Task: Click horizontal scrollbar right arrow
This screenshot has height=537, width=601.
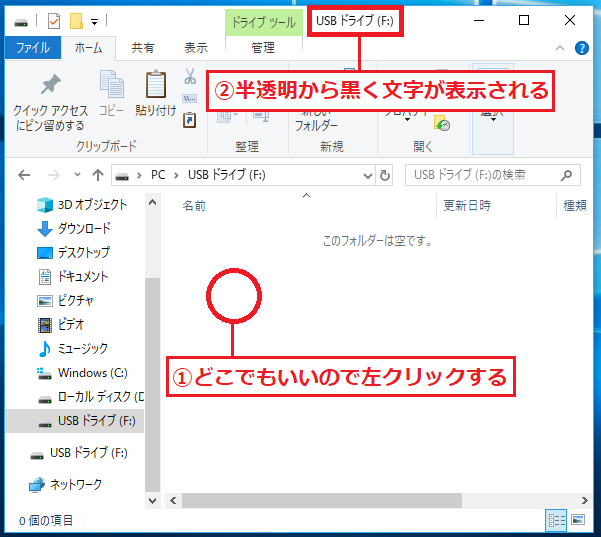Action: click(584, 501)
